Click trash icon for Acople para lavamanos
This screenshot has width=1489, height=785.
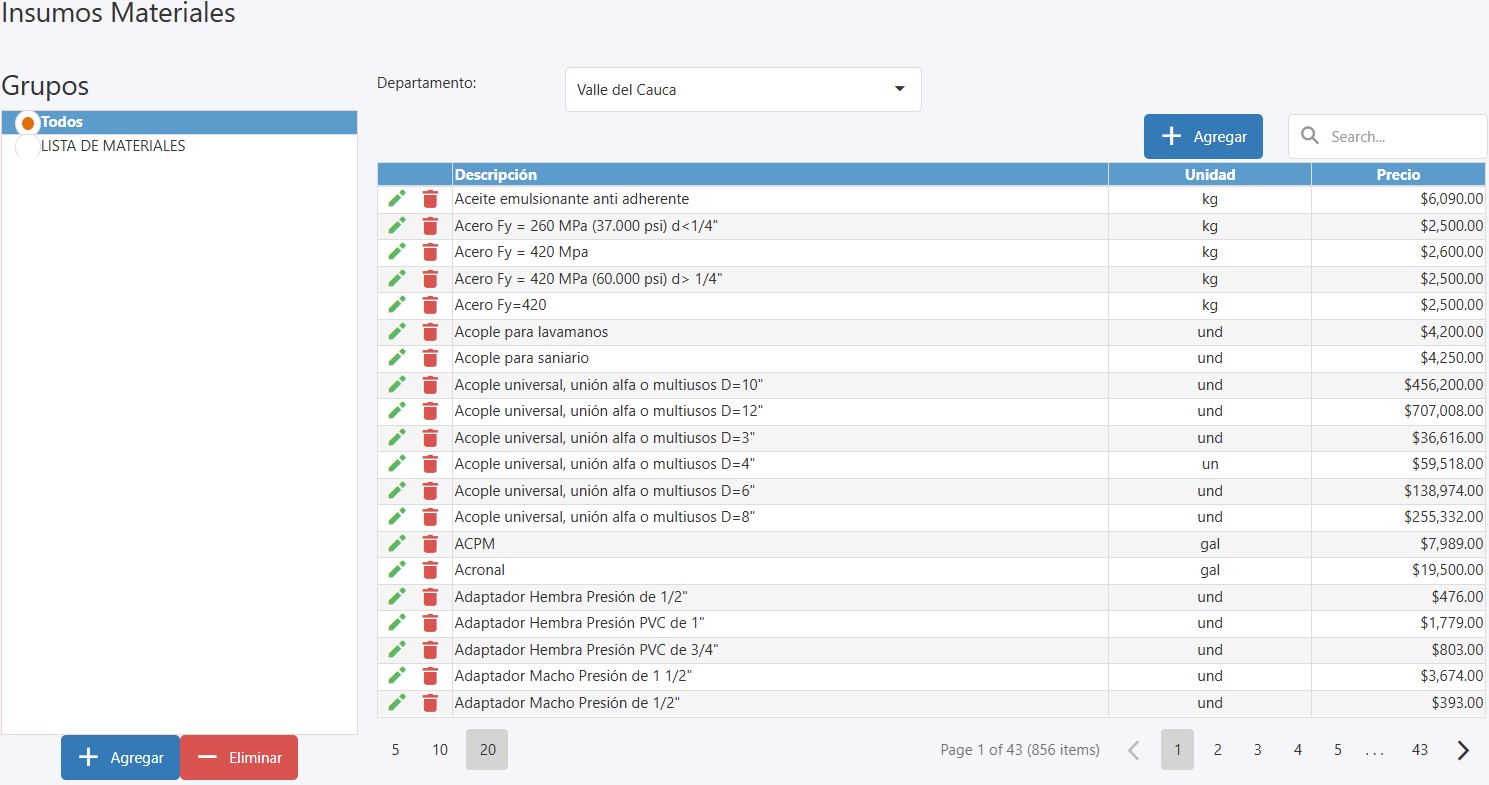pyautogui.click(x=430, y=332)
